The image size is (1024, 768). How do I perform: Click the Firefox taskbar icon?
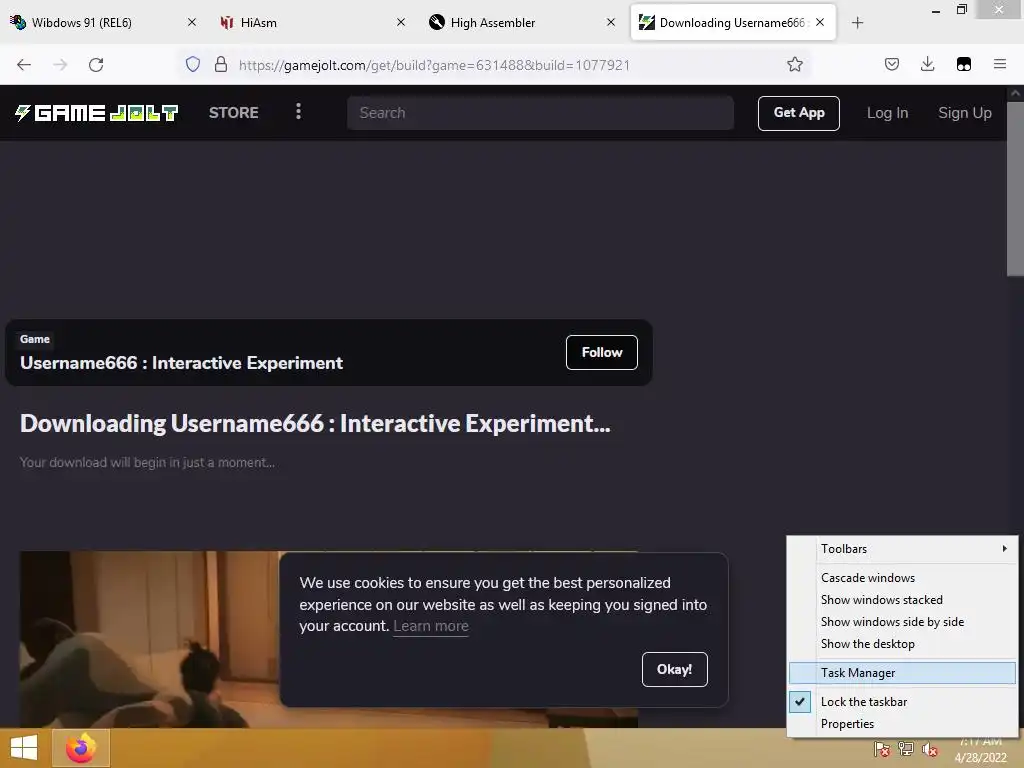80,748
